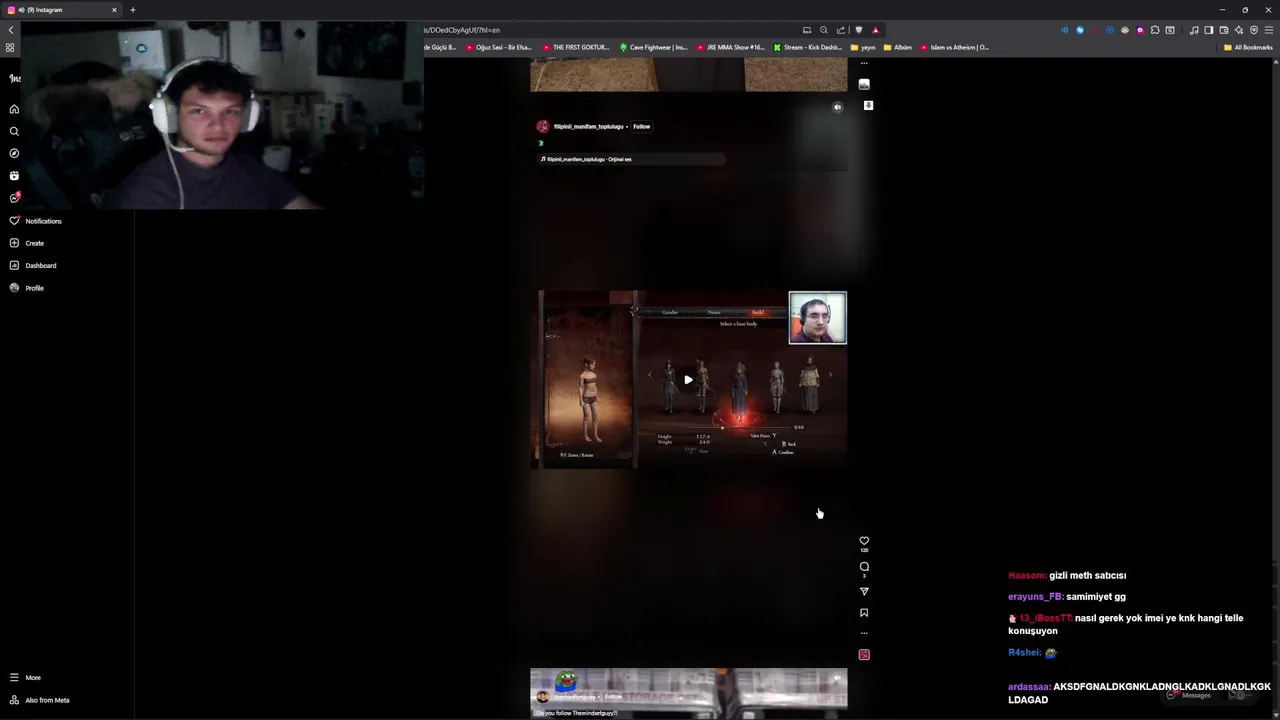Viewport: 1280px width, 720px height.
Task: Open the Cave Fightwear bookmark
Action: [x=653, y=47]
